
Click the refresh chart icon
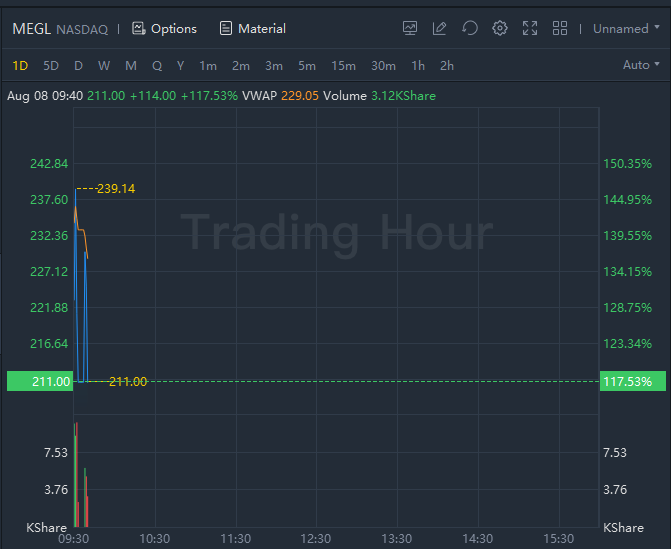pos(469,29)
